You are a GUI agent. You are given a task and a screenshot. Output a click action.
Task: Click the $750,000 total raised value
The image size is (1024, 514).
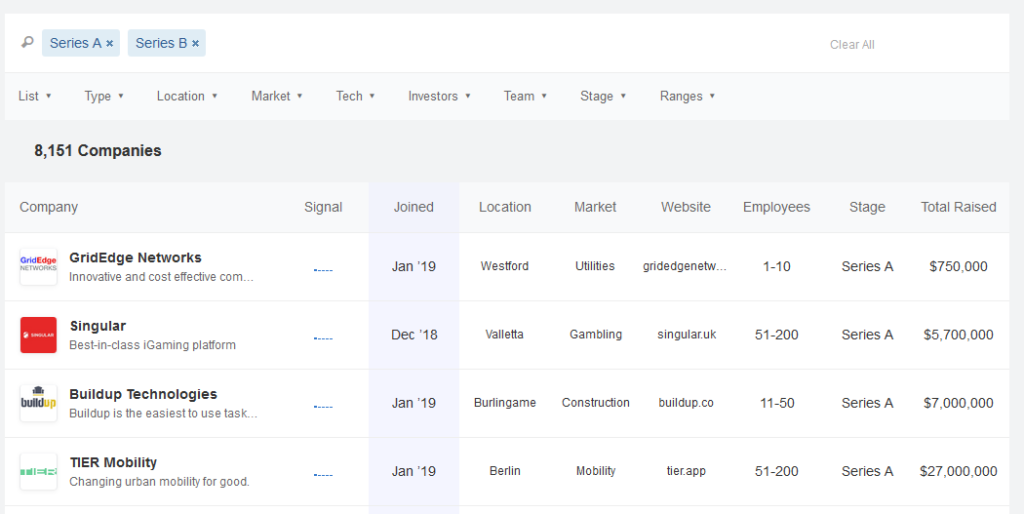point(958,266)
